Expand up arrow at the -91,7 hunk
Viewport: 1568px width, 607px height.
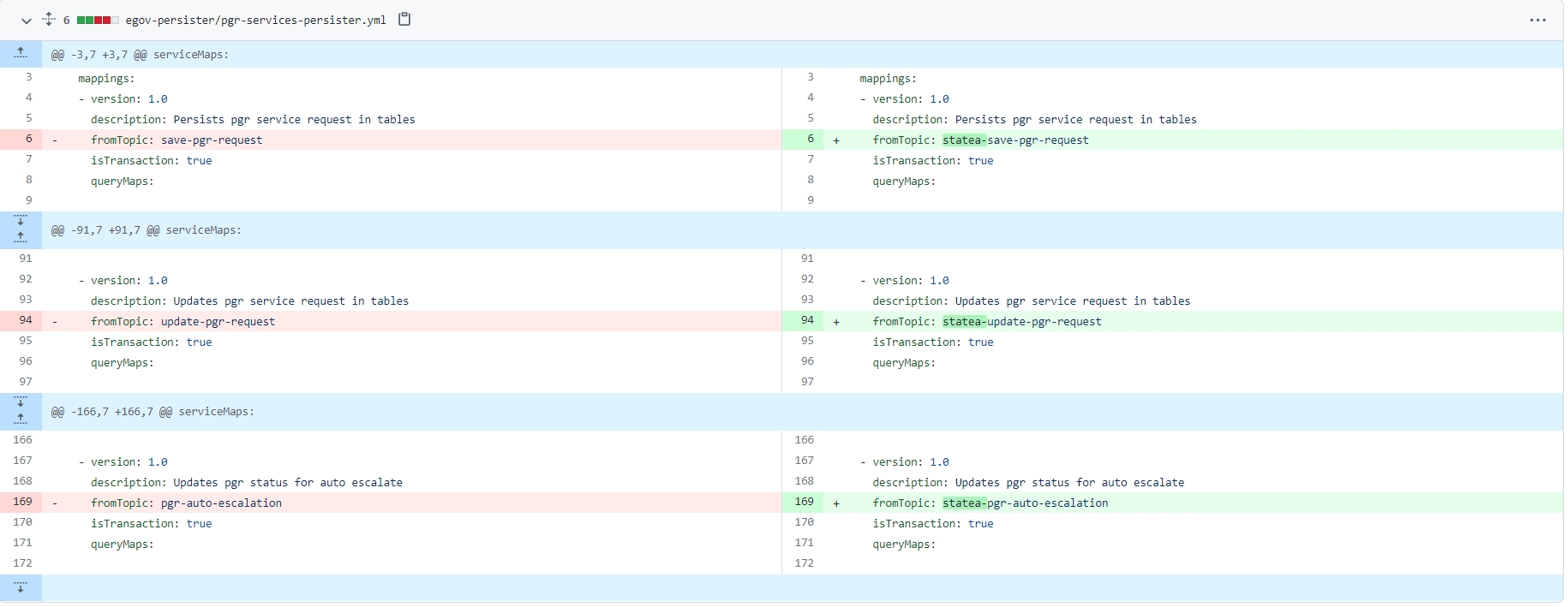[x=21, y=238]
